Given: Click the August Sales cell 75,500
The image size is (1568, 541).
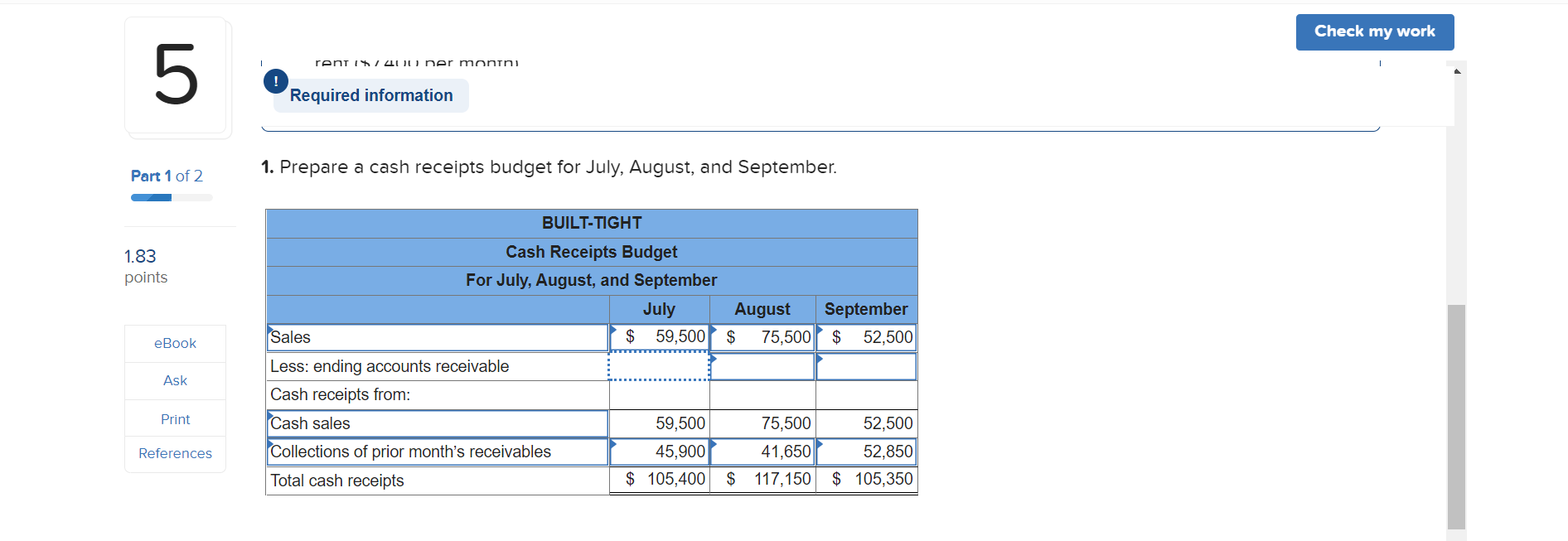Looking at the screenshot, I should point(763,337).
